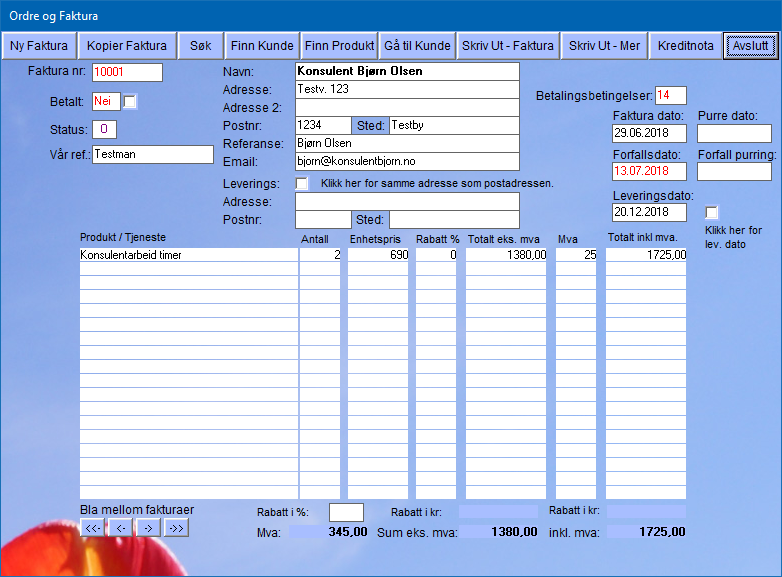This screenshot has height=577, width=782.
Task: Toggle the Betalt checkbox
Action: point(130,101)
